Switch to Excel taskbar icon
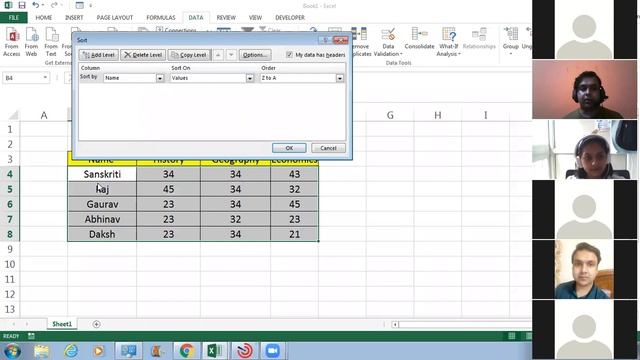This screenshot has height=360, width=640. click(x=215, y=351)
